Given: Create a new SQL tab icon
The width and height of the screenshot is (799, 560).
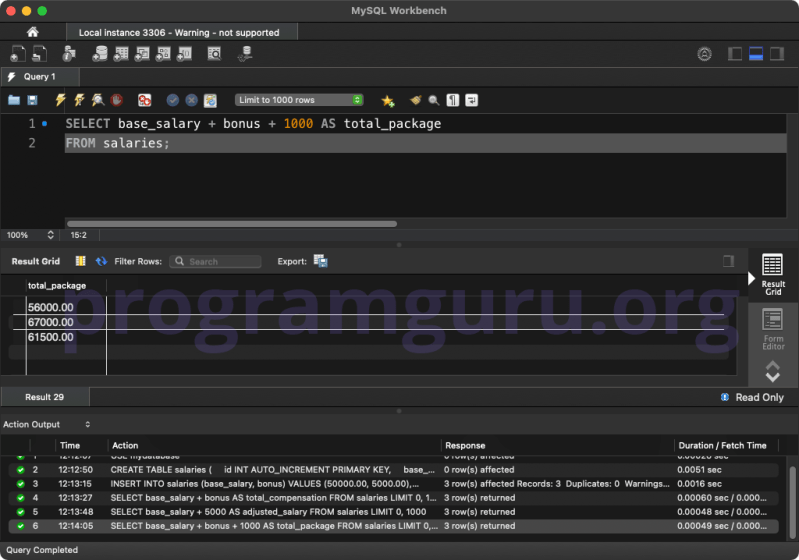Looking at the screenshot, I should 17,54.
